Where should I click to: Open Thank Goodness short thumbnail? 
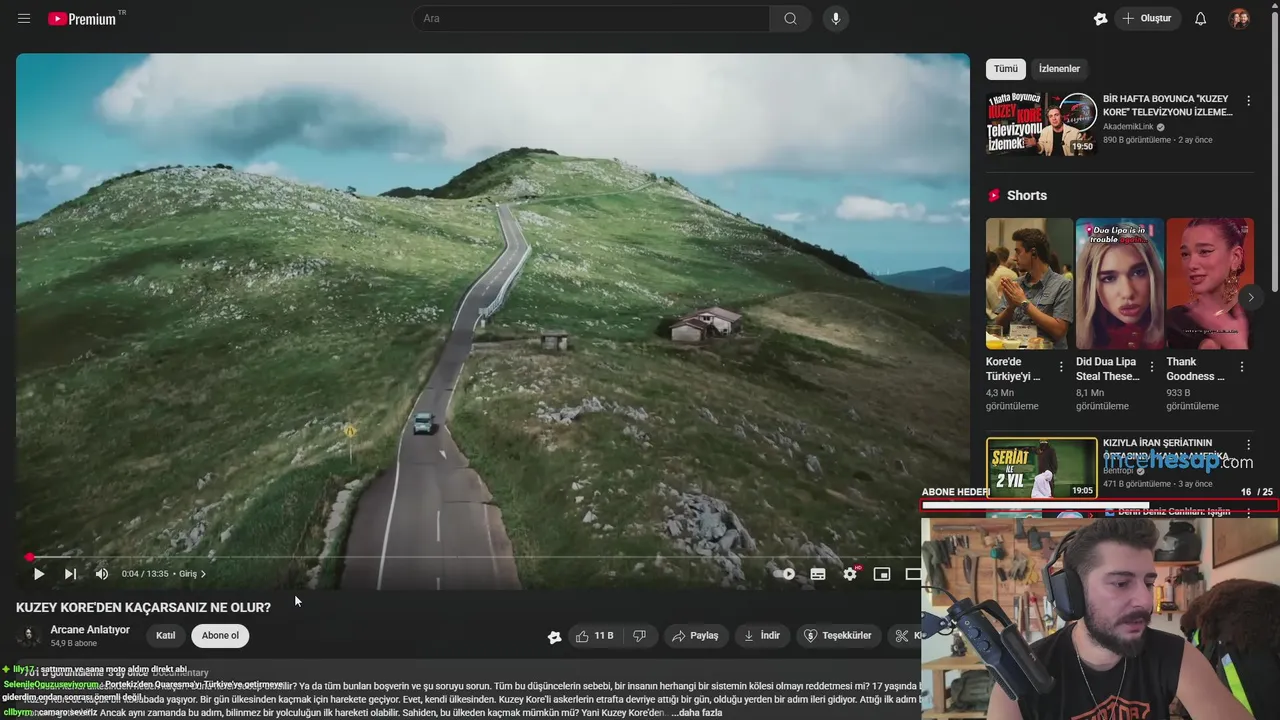1209,284
